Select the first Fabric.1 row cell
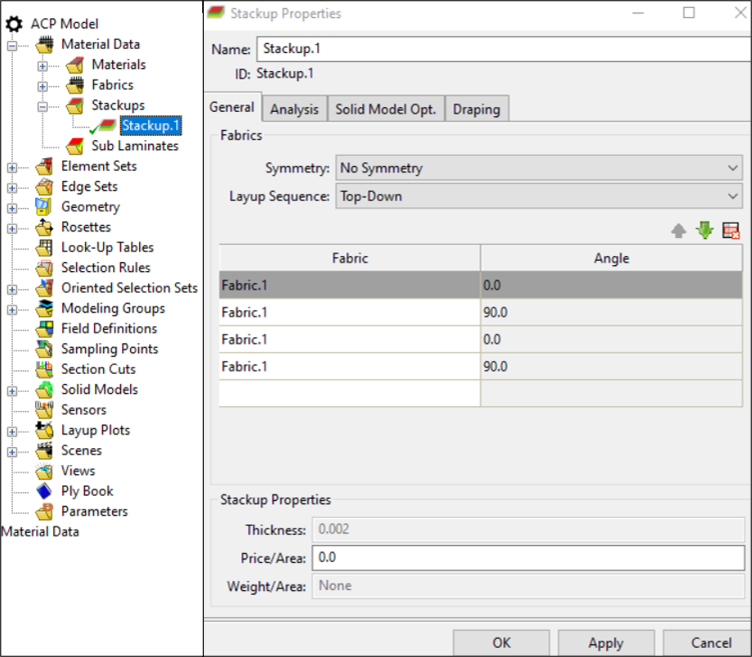The width and height of the screenshot is (752, 657). click(x=350, y=285)
